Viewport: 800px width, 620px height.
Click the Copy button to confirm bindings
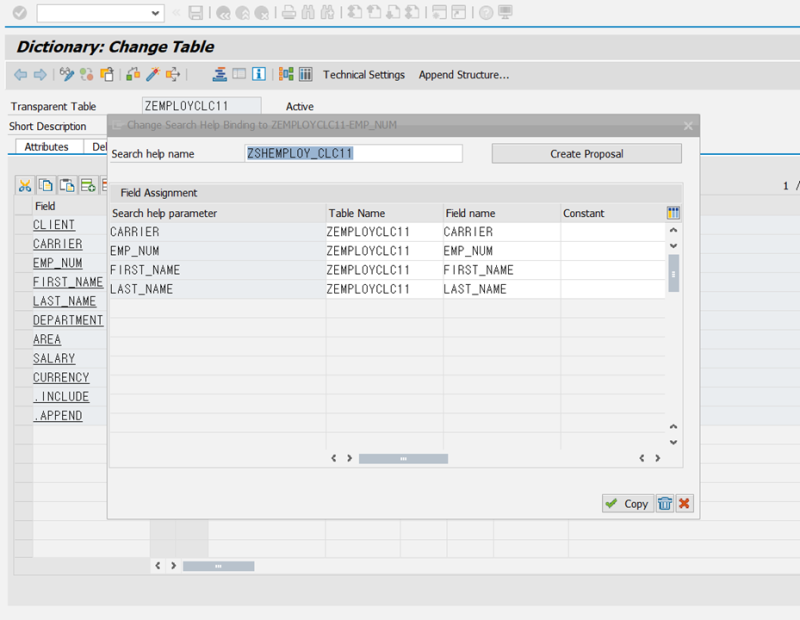coord(627,503)
